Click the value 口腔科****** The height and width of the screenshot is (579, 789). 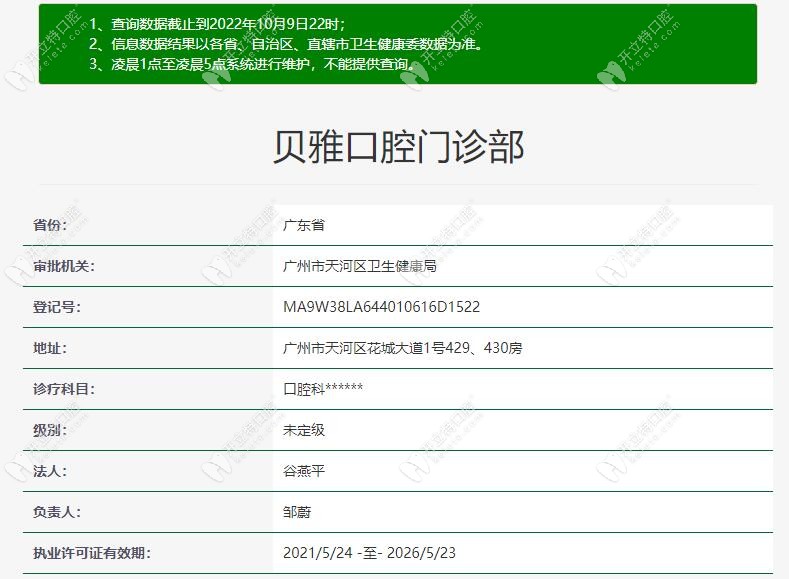tap(323, 389)
